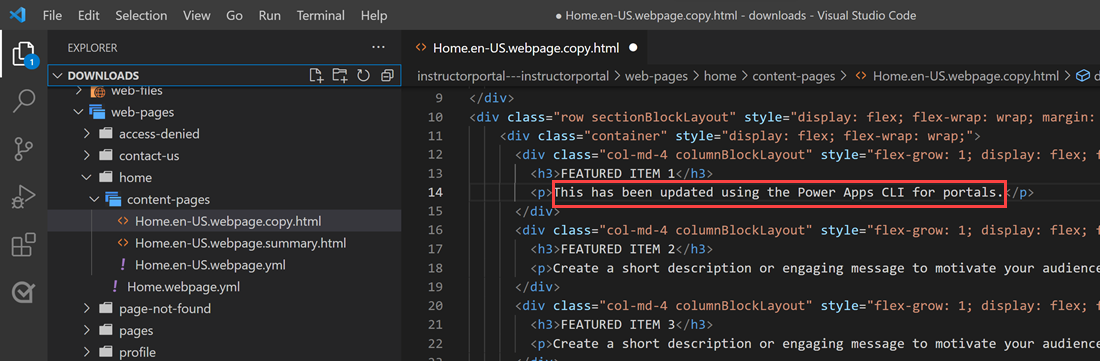The image size is (1100, 361).
Task: Click closing div tag on line 9
Action: pyautogui.click(x=492, y=97)
